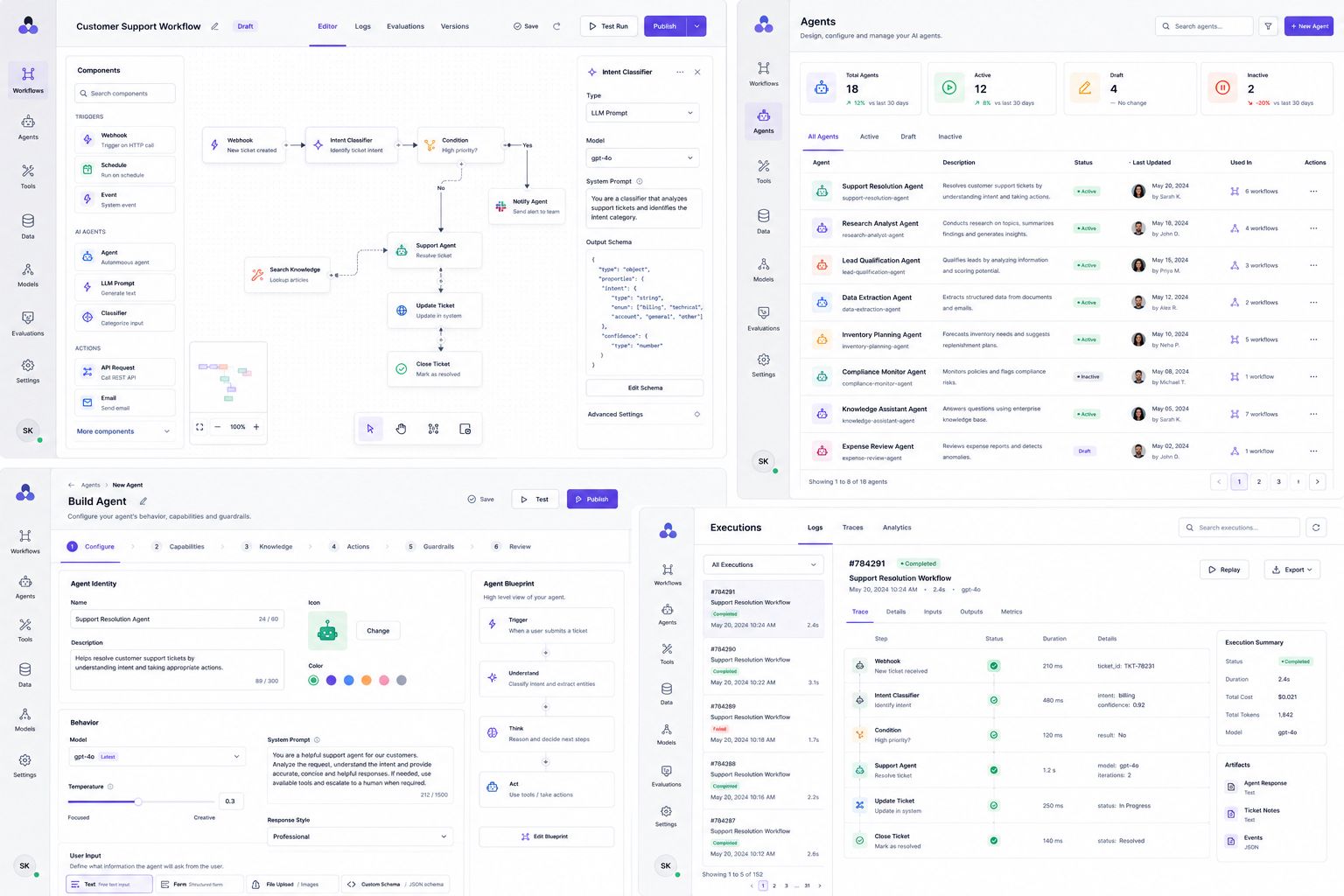Pick the pink agent color swatch
Viewport: 1344px width, 896px height.
pos(384,680)
